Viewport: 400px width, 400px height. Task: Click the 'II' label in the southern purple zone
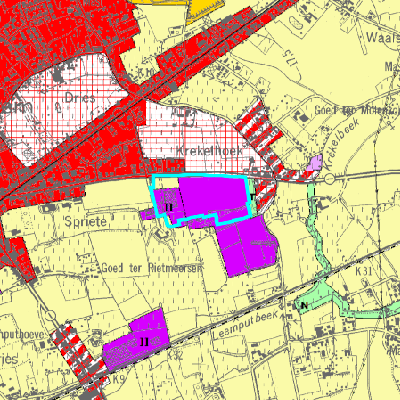click(x=144, y=341)
